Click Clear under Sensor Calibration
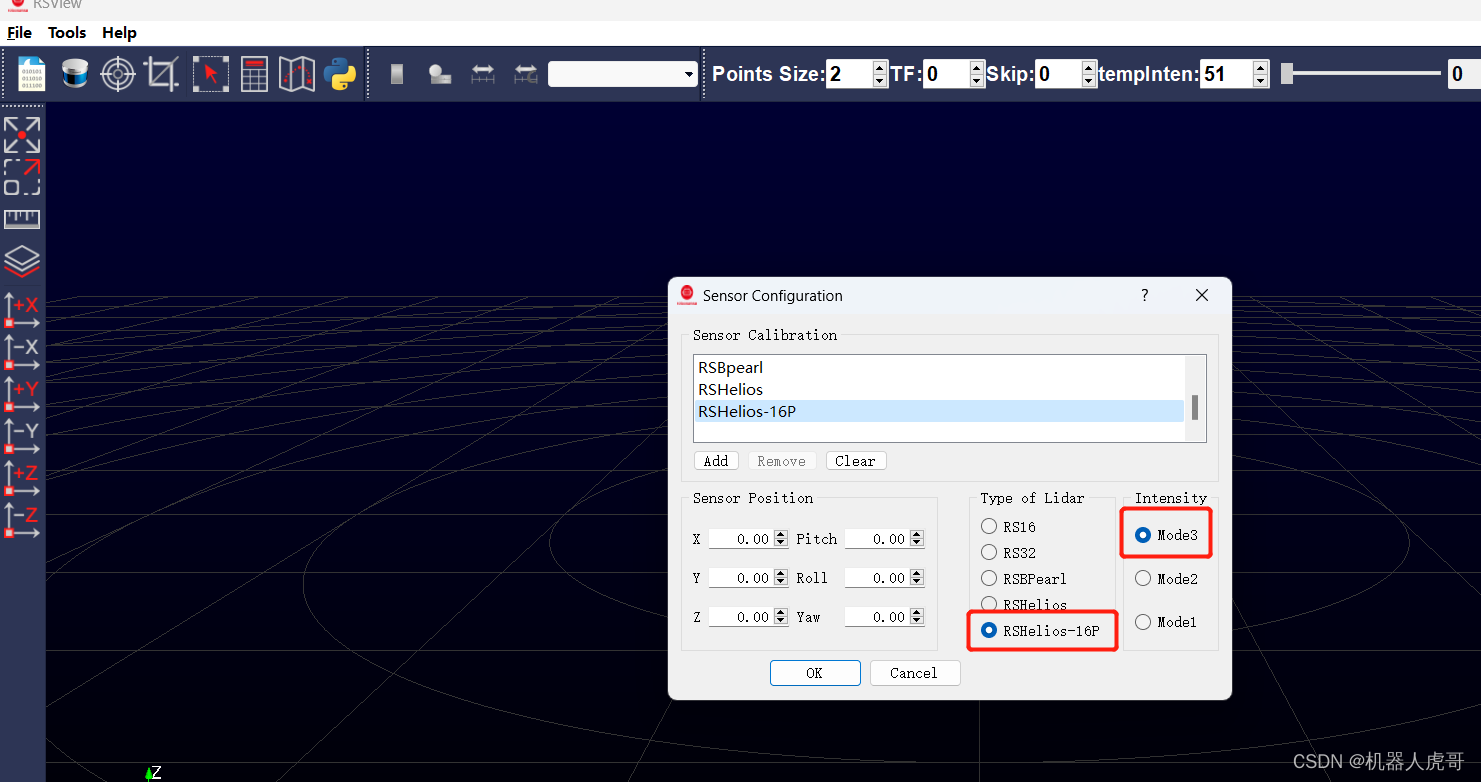Screen dimensions: 1481x782 pyautogui.click(x=855, y=461)
